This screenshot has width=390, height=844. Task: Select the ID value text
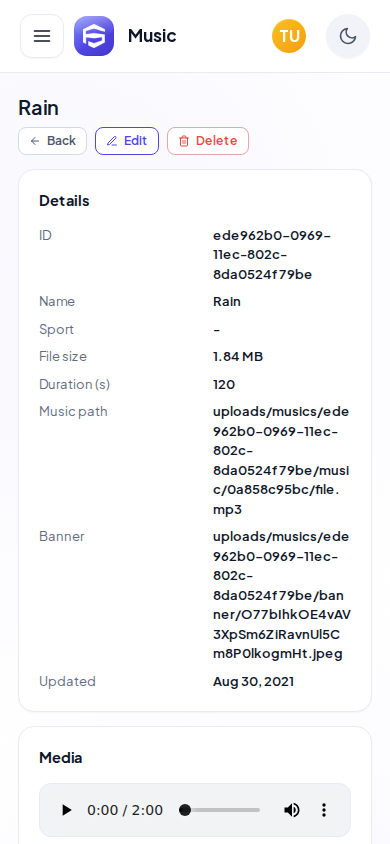coord(272,255)
